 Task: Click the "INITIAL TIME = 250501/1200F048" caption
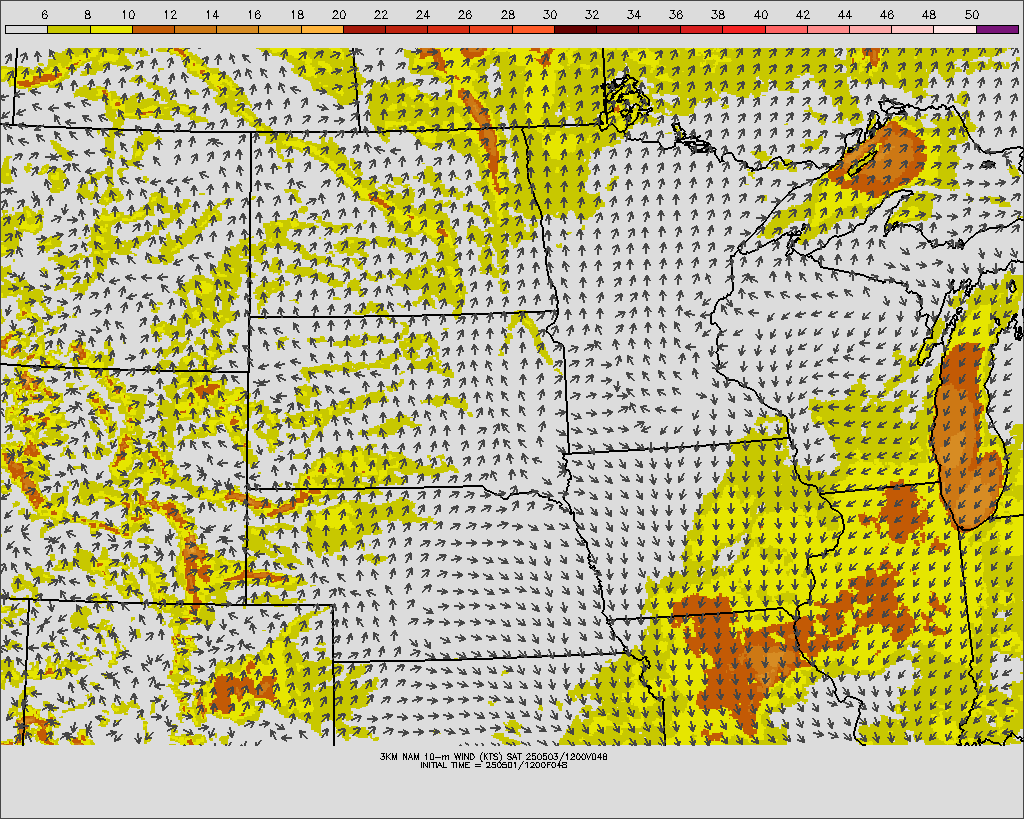click(494, 765)
